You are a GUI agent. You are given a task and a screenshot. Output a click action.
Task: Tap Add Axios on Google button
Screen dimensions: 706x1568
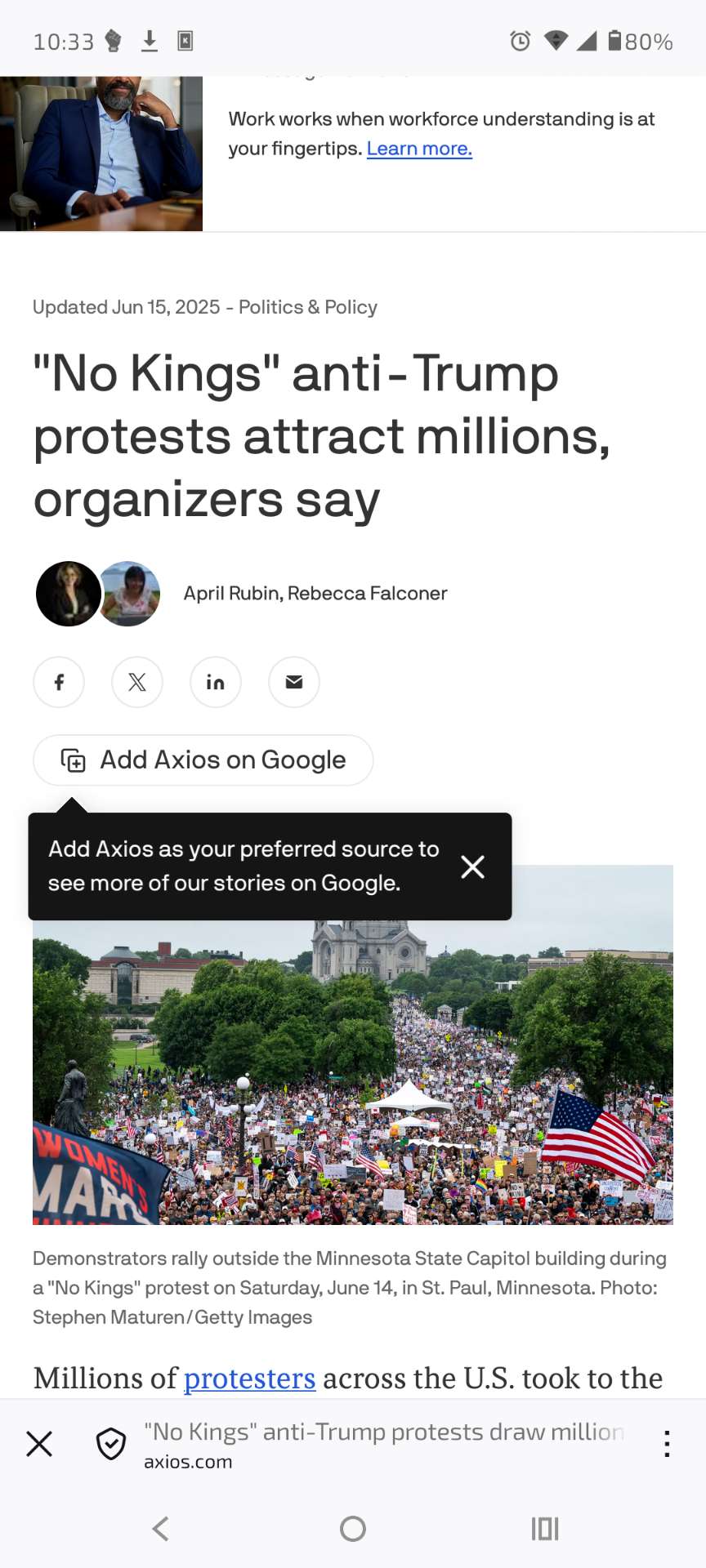click(x=203, y=760)
